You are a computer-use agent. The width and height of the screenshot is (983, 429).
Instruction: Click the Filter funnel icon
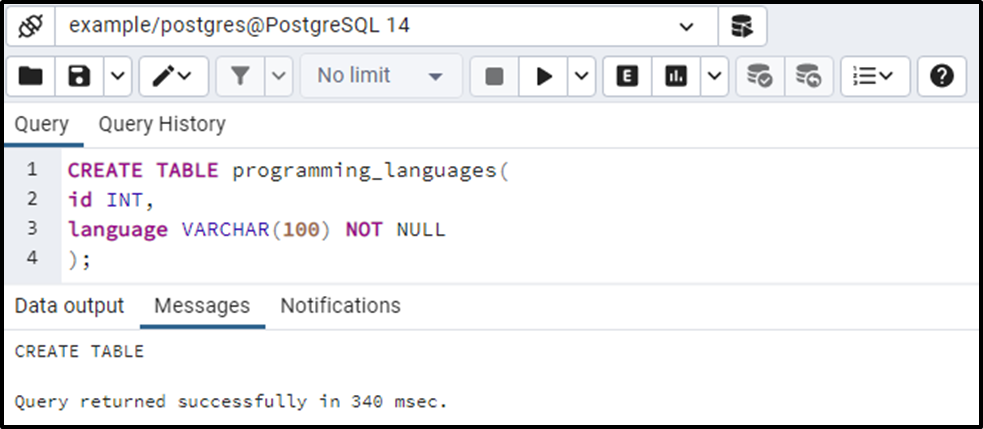240,77
